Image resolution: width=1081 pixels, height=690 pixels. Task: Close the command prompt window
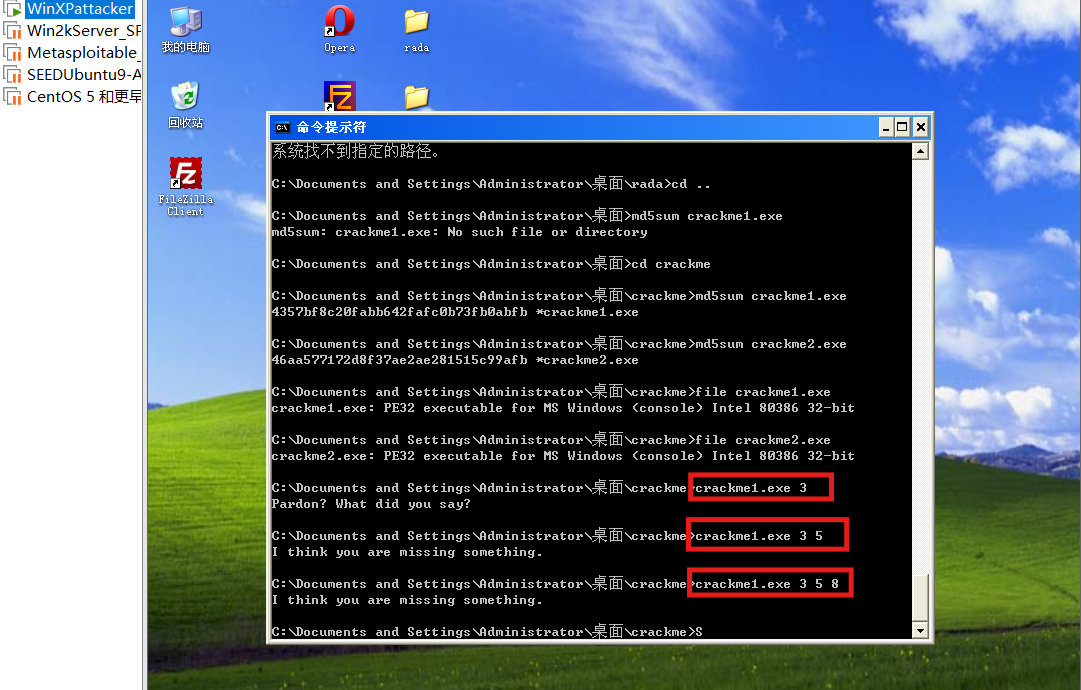point(920,128)
